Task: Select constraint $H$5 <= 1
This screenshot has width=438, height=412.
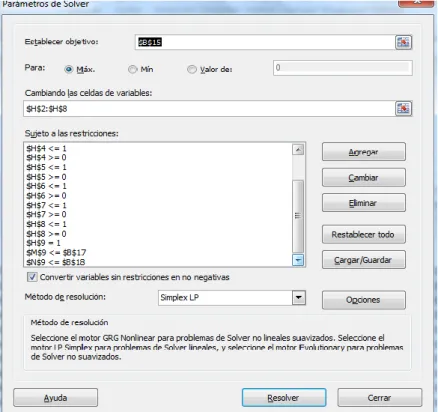Action: pos(46,167)
